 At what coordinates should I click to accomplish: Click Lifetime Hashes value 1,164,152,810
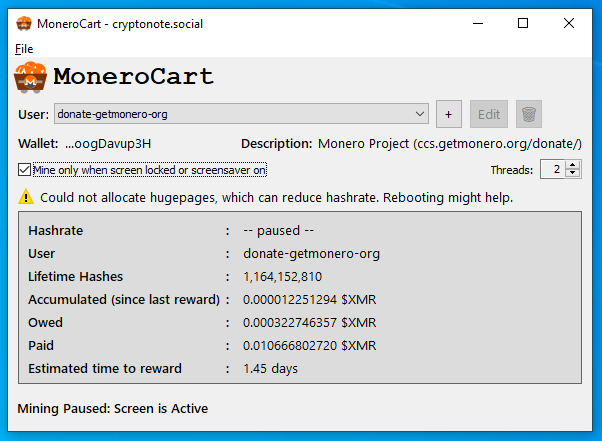283,276
